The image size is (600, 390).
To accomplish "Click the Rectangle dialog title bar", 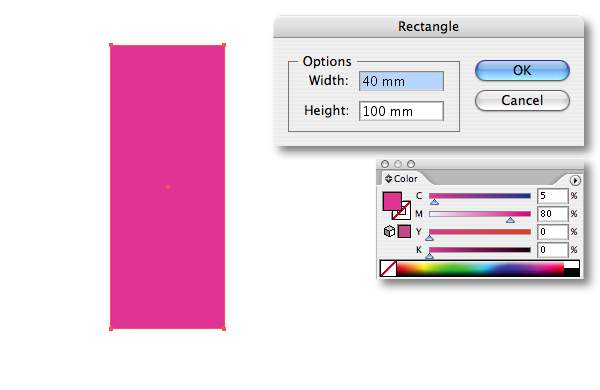I will coord(429,26).
